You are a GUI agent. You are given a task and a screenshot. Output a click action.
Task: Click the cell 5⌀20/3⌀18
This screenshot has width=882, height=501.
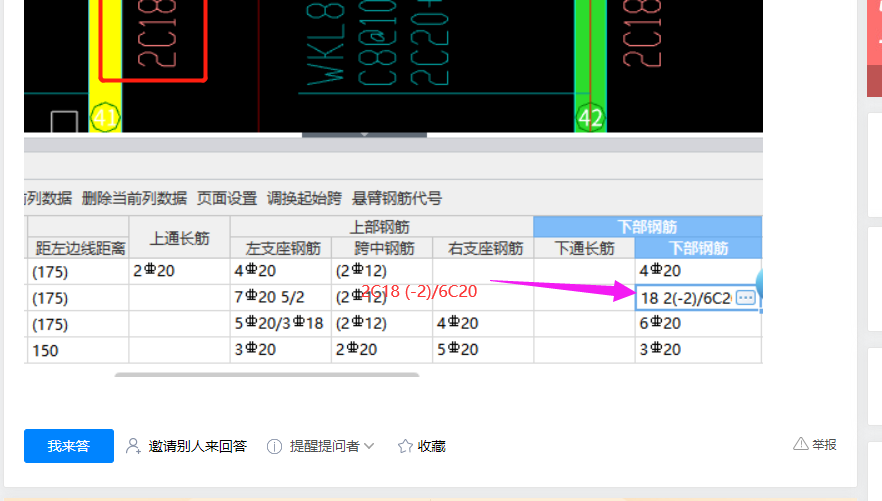click(x=281, y=323)
